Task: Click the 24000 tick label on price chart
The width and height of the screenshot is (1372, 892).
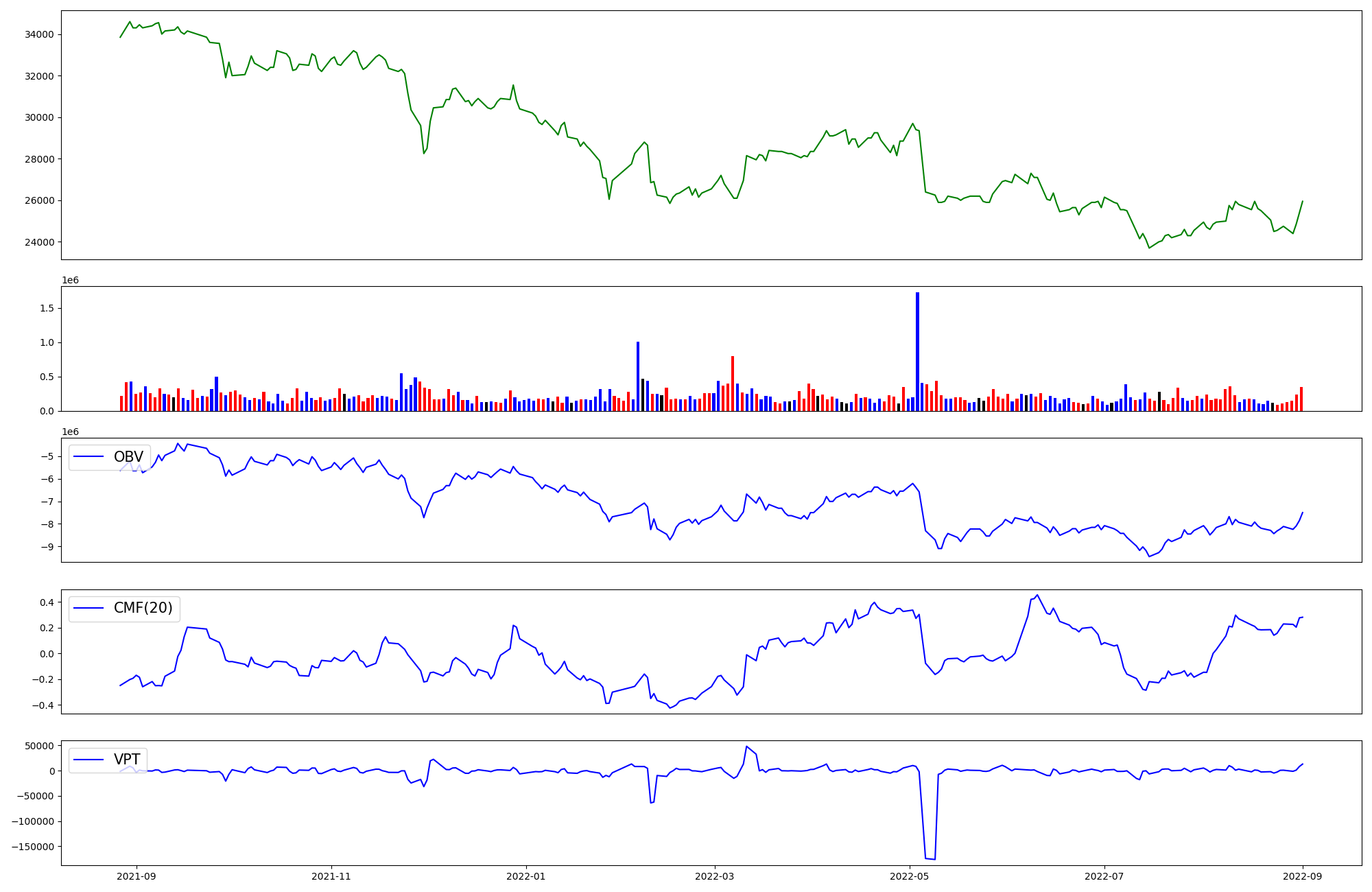Action: click(39, 242)
